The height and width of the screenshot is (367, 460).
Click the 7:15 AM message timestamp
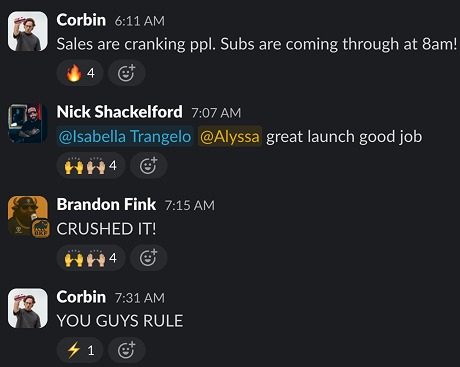click(x=190, y=205)
